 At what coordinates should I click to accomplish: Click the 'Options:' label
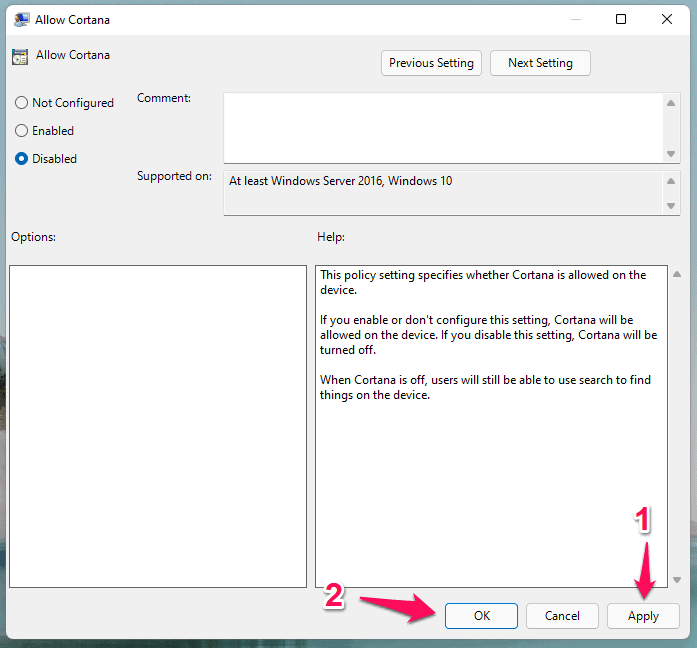pyautogui.click(x=33, y=237)
